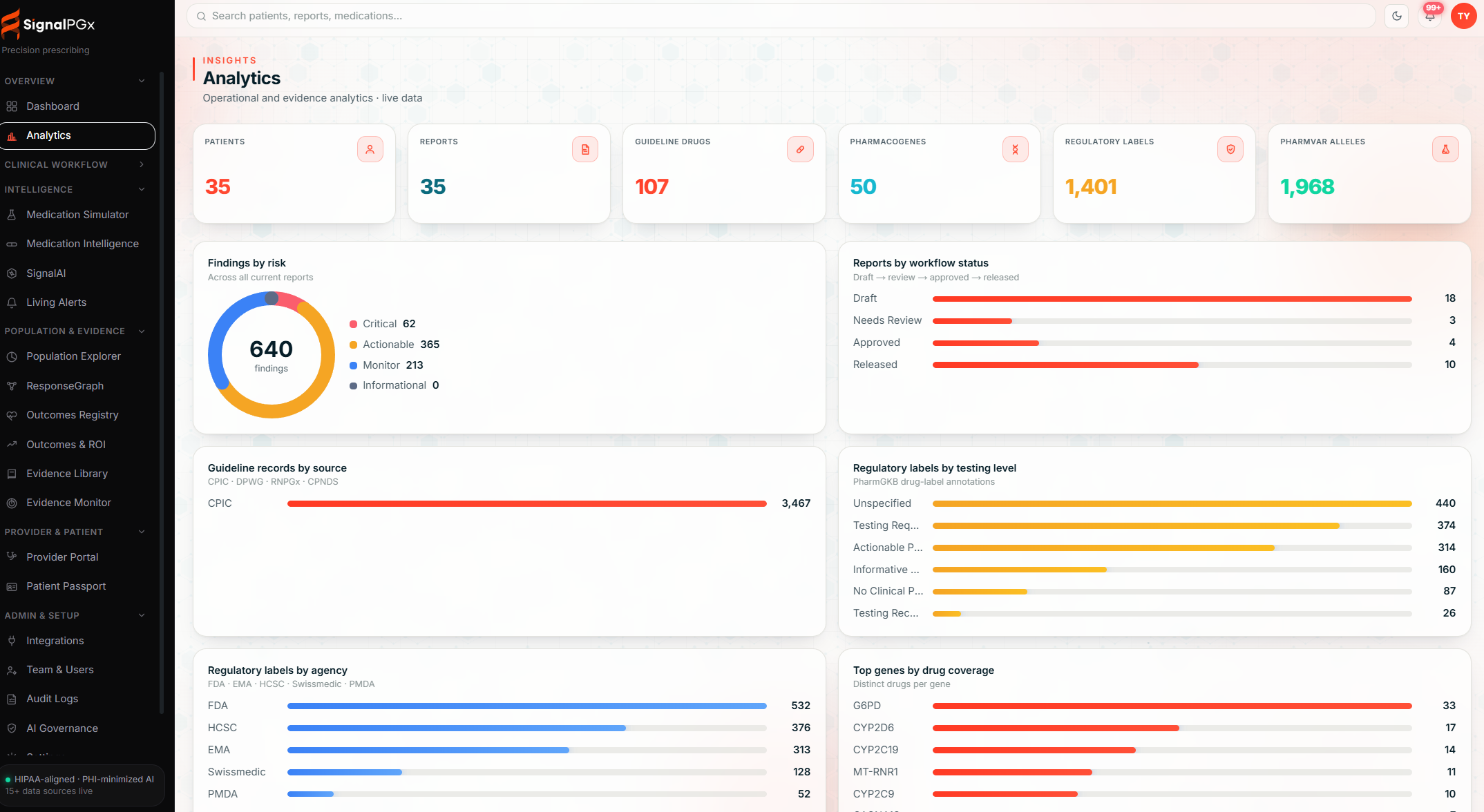Click the Critical legend color dot
The height and width of the screenshot is (812, 1484).
(354, 324)
